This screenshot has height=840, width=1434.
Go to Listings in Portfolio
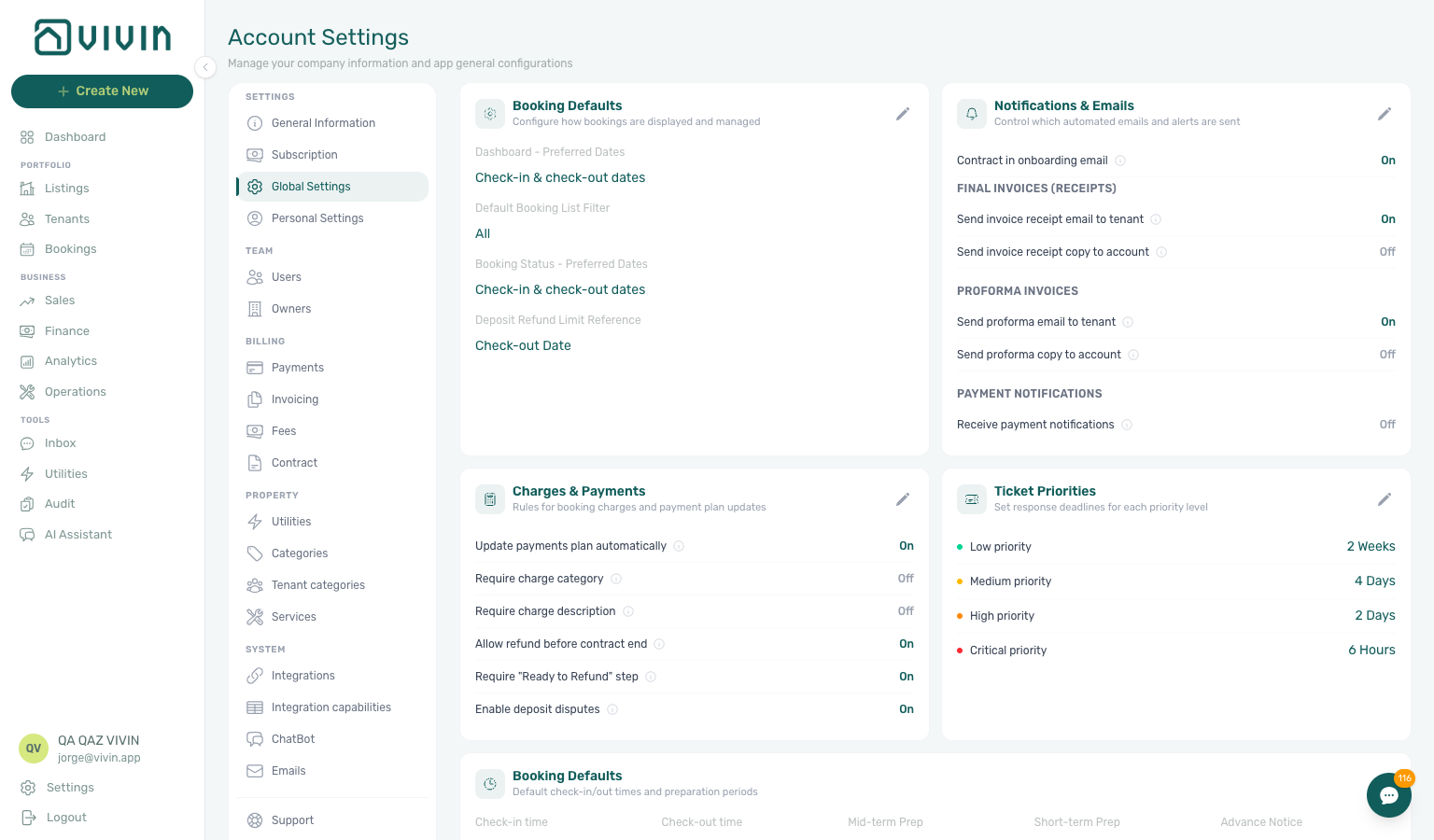coord(66,189)
